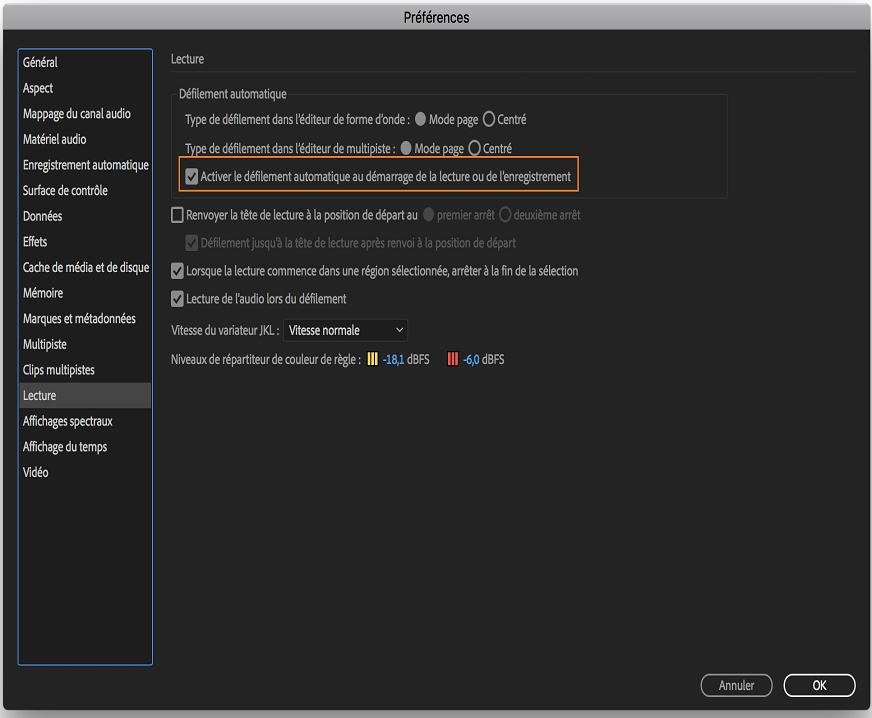The image size is (872, 718).
Task: Uncheck Lecture de l'audio lors du défilement
Action: click(x=178, y=299)
